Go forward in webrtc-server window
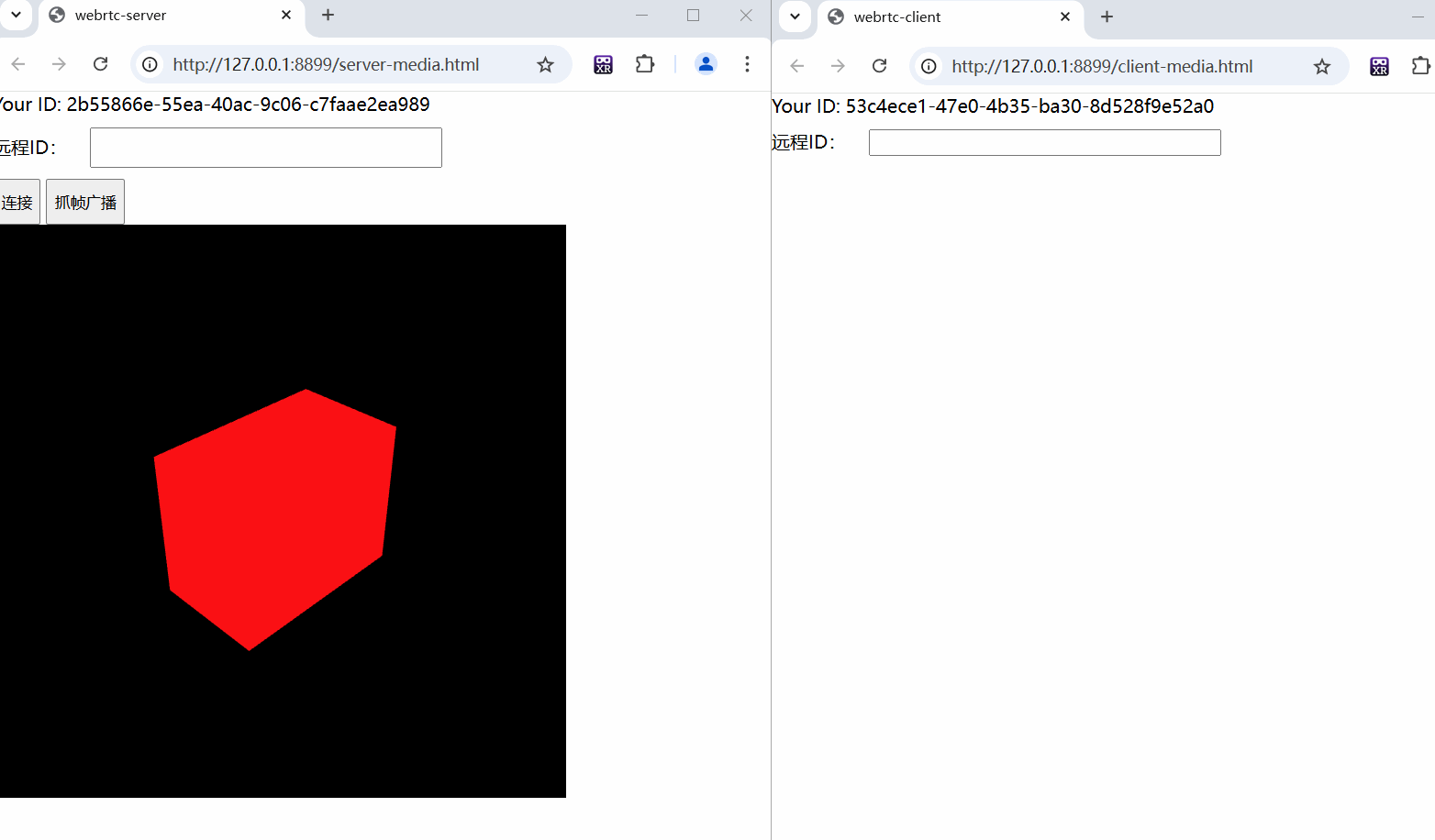Image resolution: width=1435 pixels, height=840 pixels. click(x=59, y=64)
